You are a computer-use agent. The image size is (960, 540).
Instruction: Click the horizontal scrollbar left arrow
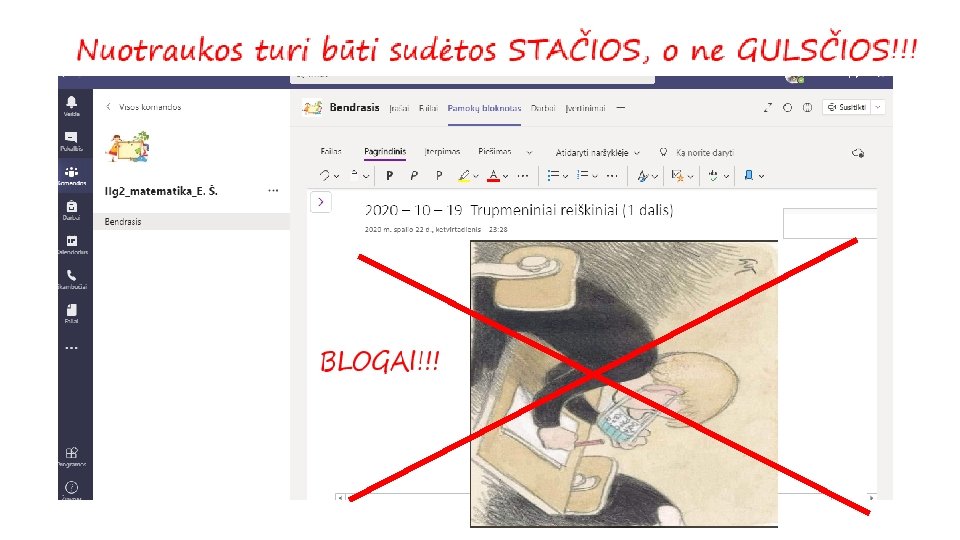[x=340, y=498]
